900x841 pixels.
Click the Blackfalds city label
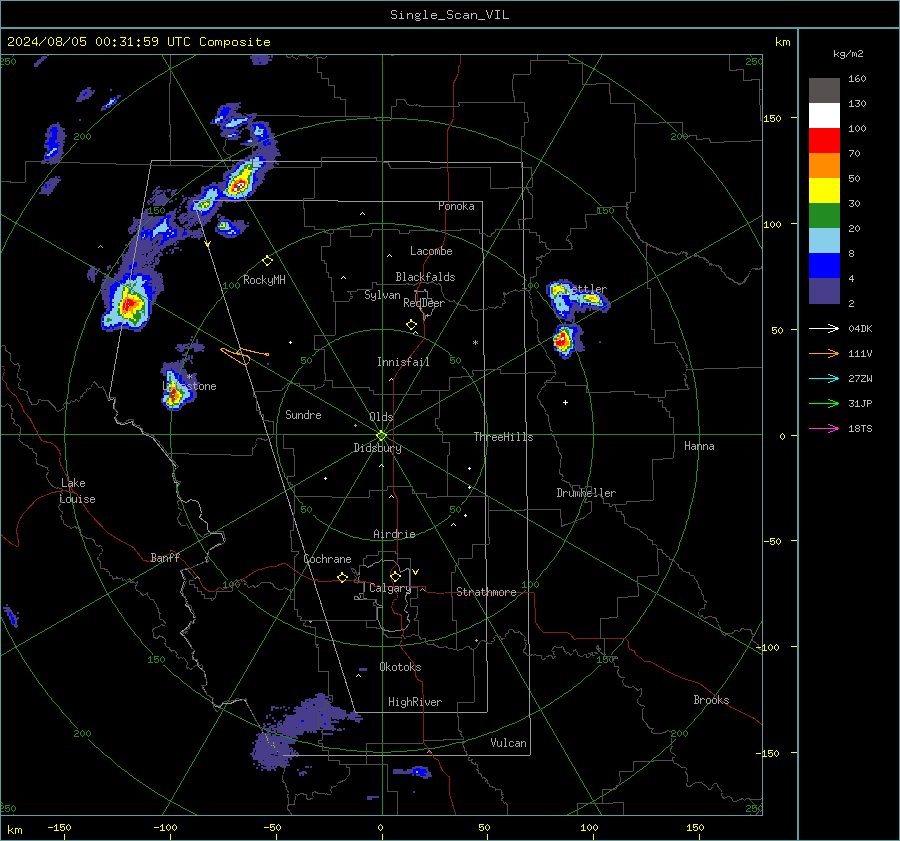[x=425, y=277]
